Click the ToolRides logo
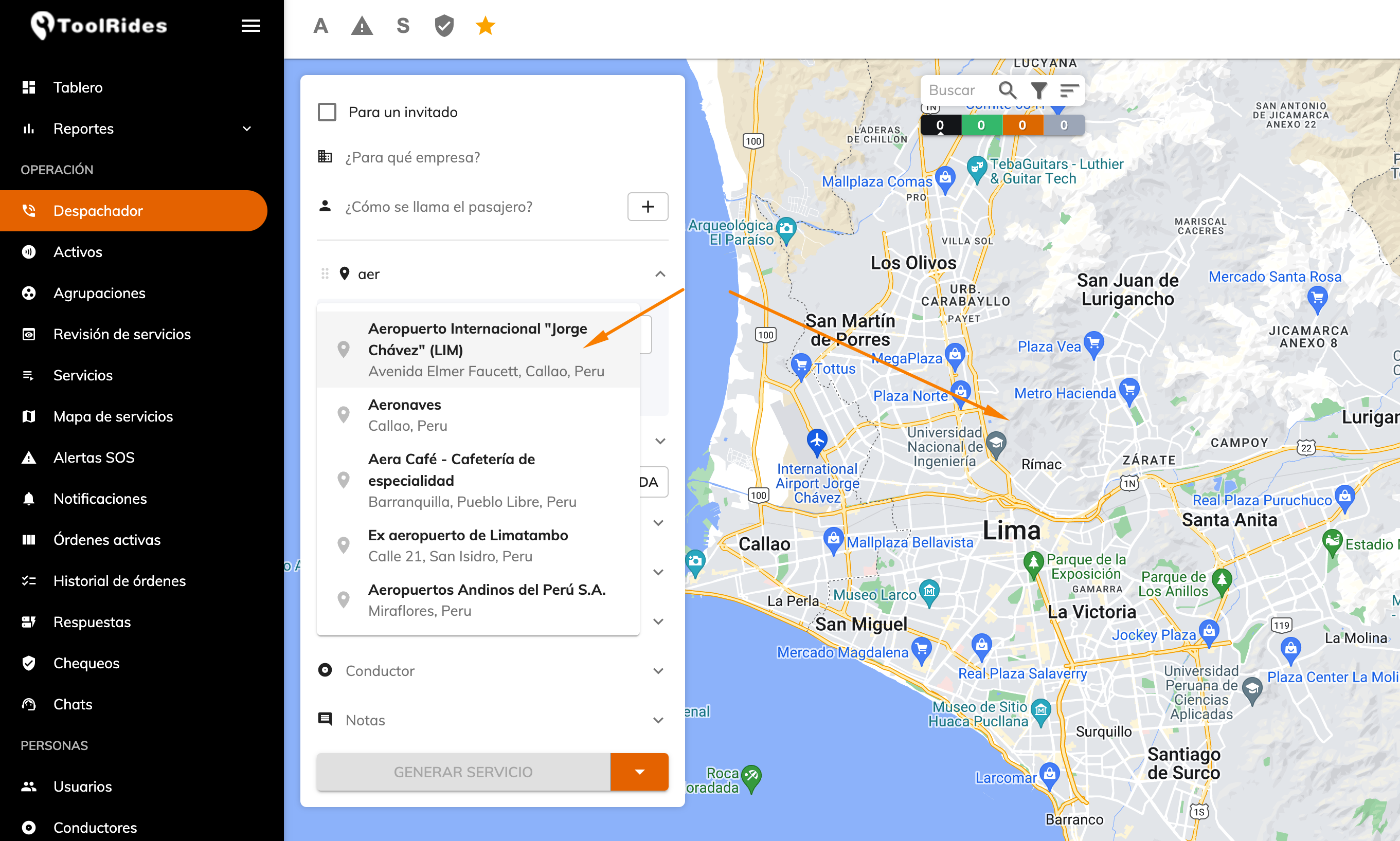Viewport: 1400px width, 841px height. tap(99, 26)
